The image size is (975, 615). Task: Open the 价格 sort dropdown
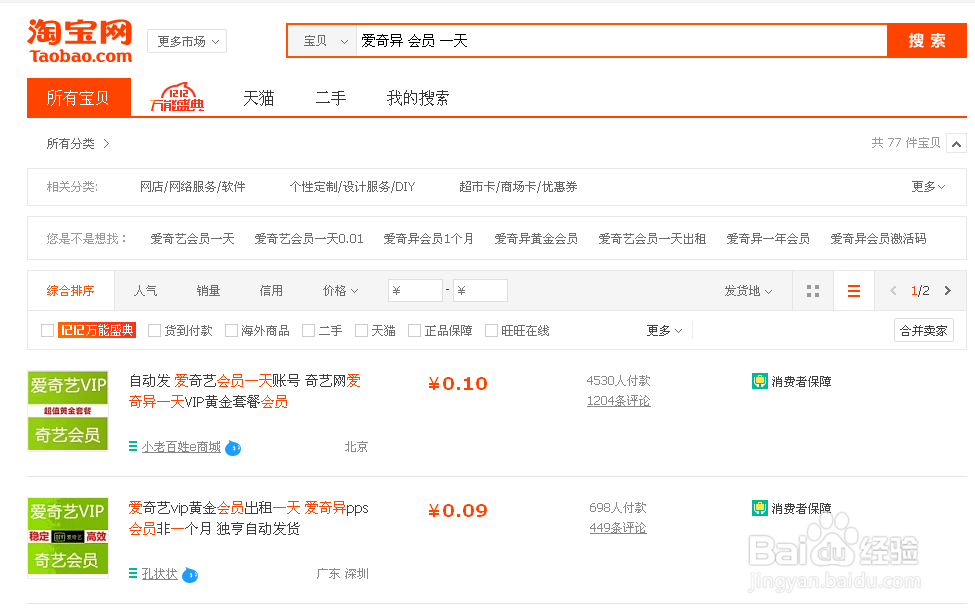(x=340, y=290)
